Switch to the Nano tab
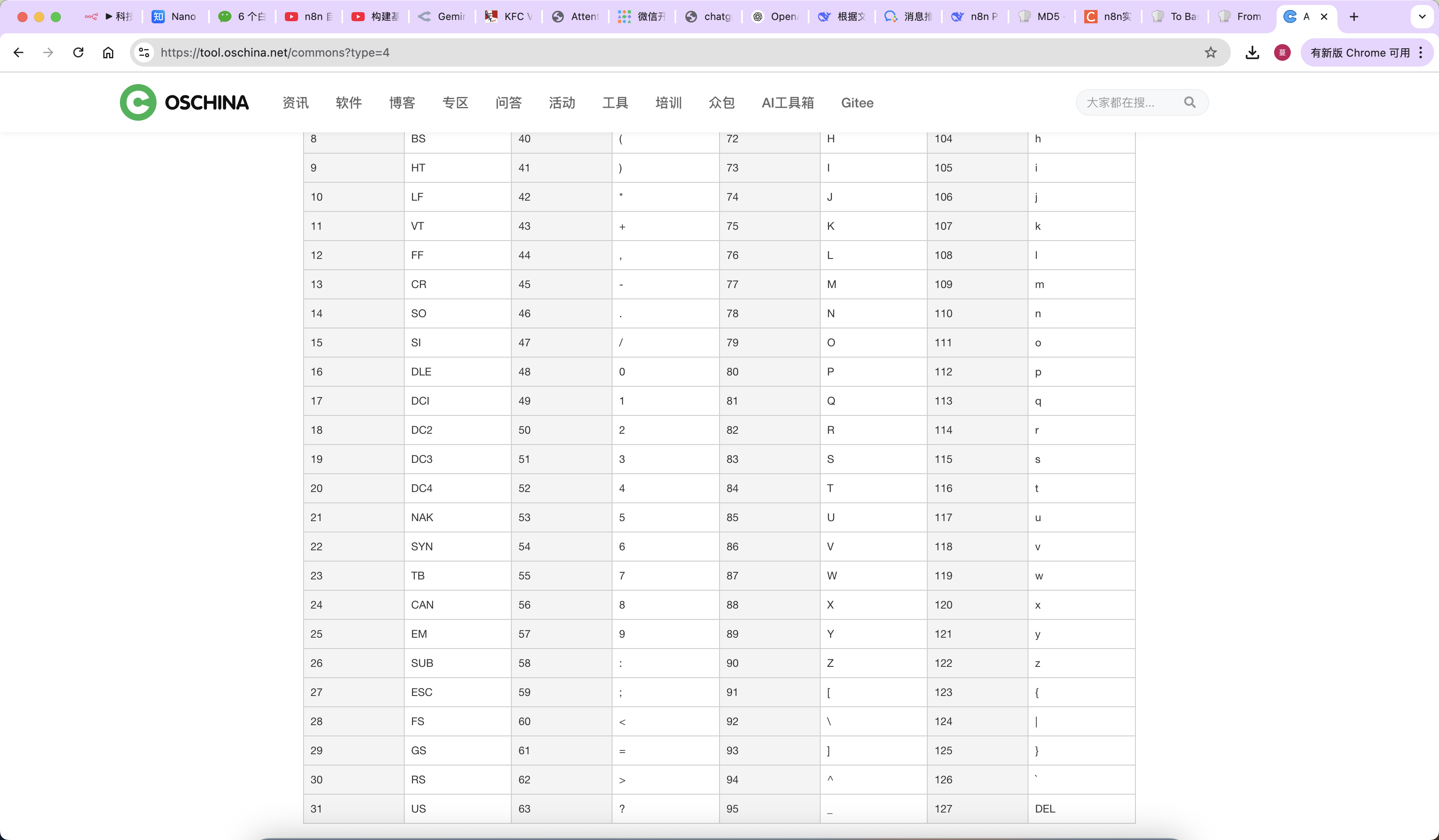The width and height of the screenshot is (1439, 840). (176, 17)
